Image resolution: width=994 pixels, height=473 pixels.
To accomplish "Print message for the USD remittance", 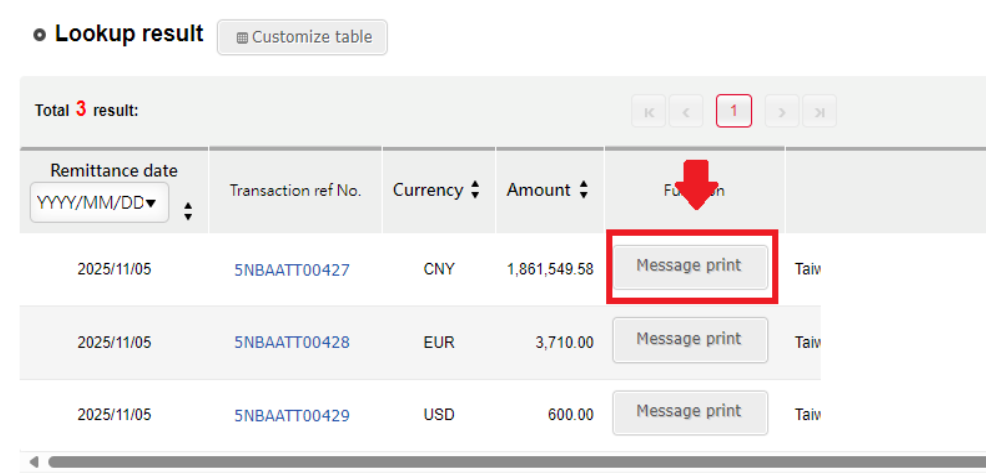I will [x=690, y=412].
